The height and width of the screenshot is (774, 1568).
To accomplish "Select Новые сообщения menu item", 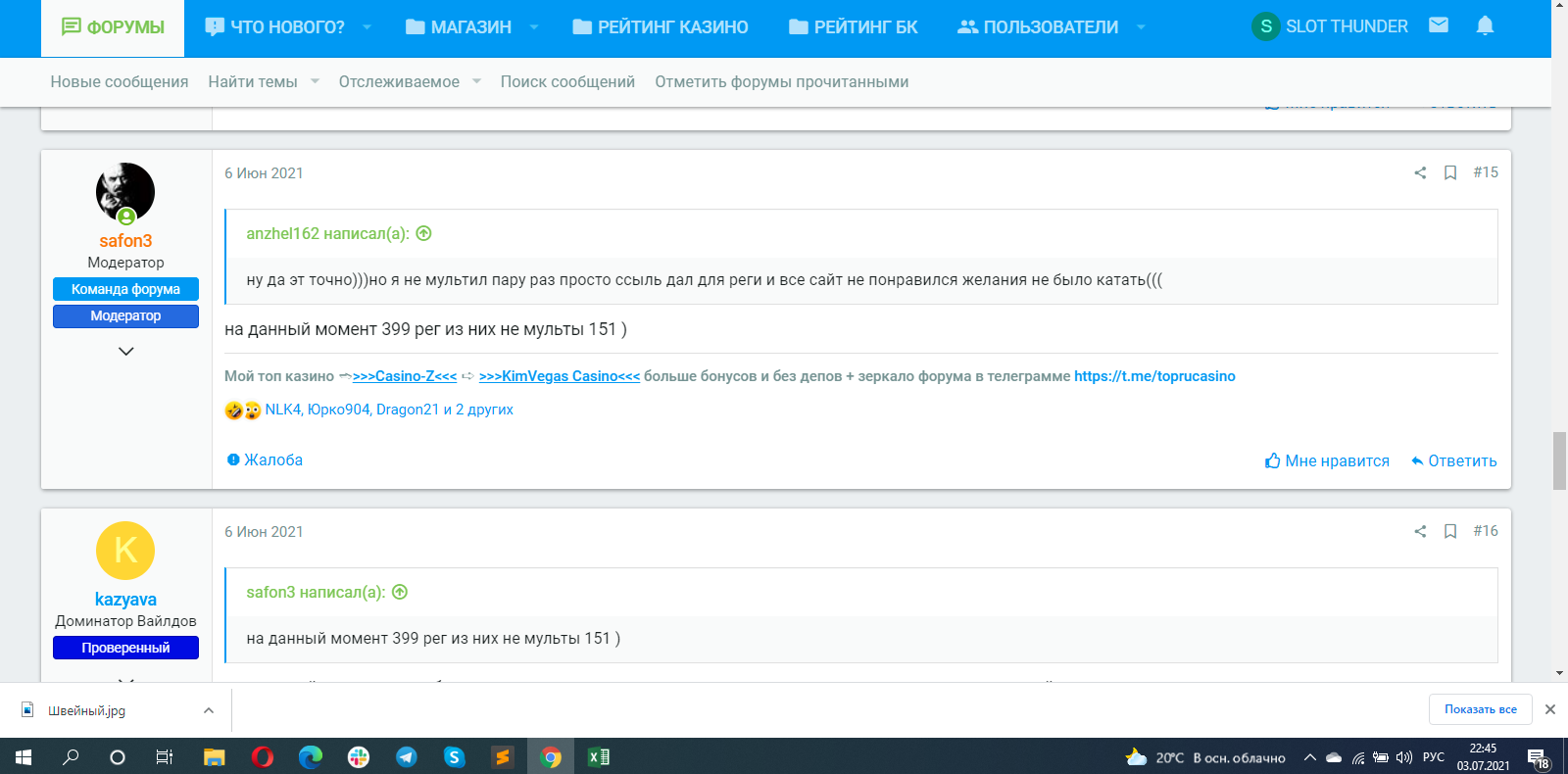I will (120, 81).
